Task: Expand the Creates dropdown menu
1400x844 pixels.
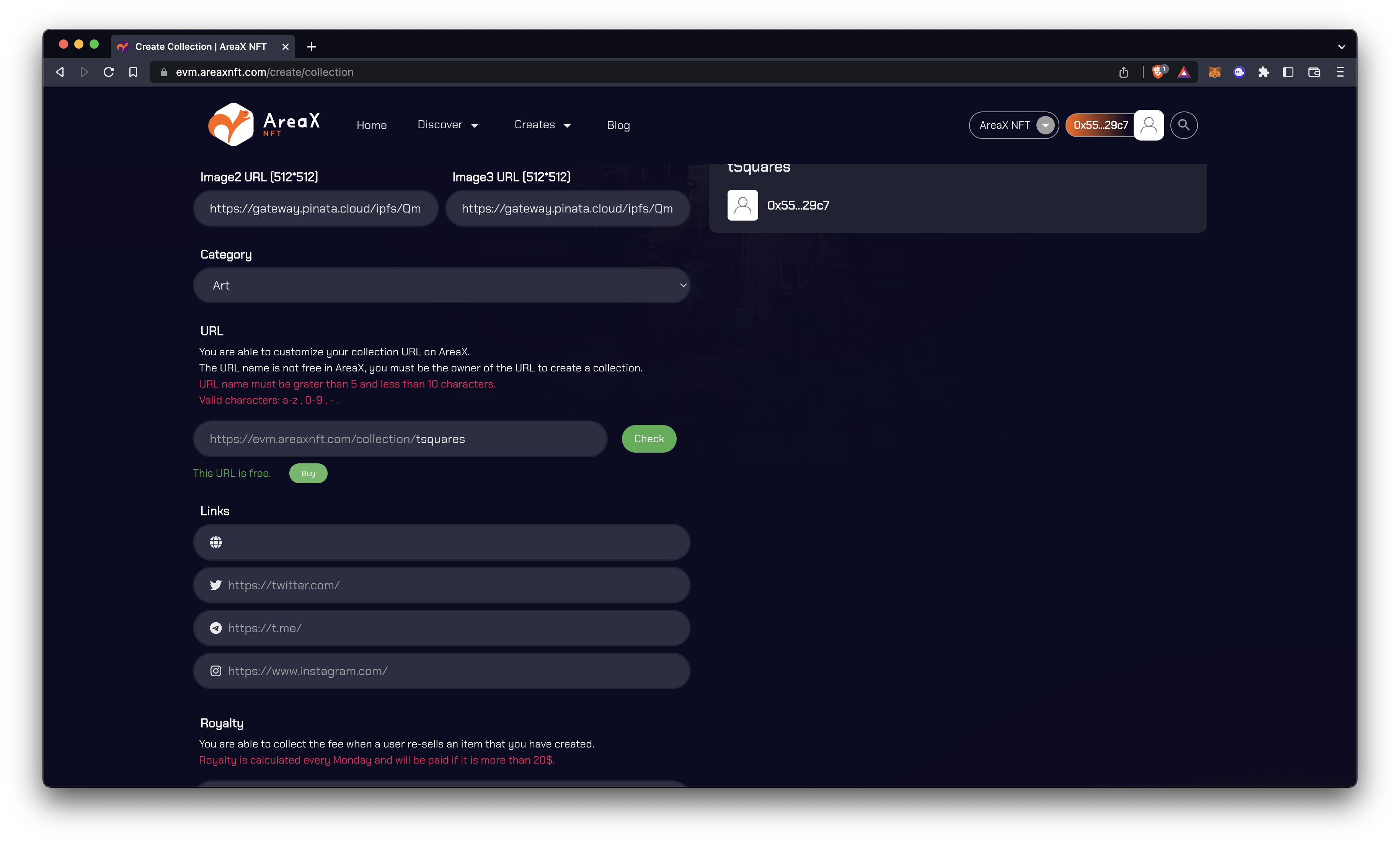Action: point(542,125)
